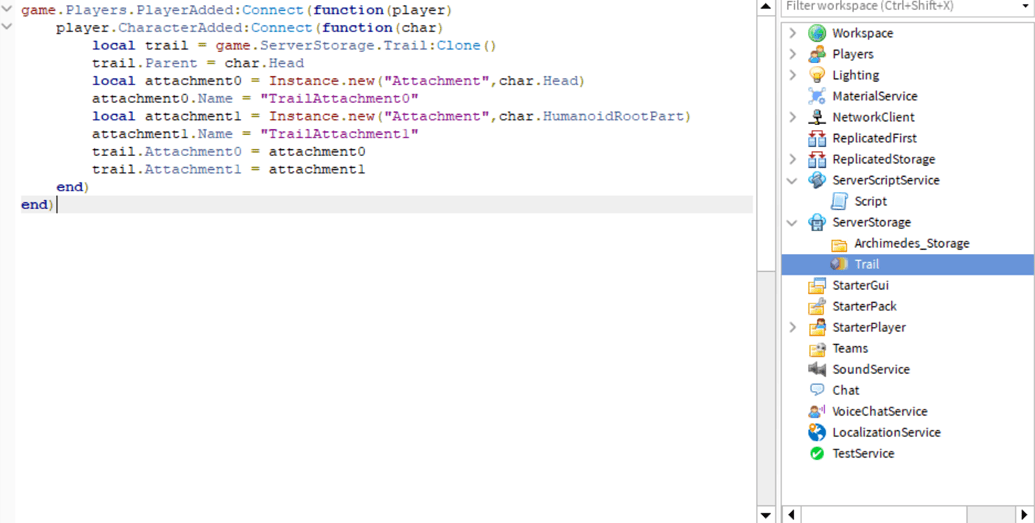Click the Trail object icon
Screen dimensions: 1035x523
(x=840, y=264)
